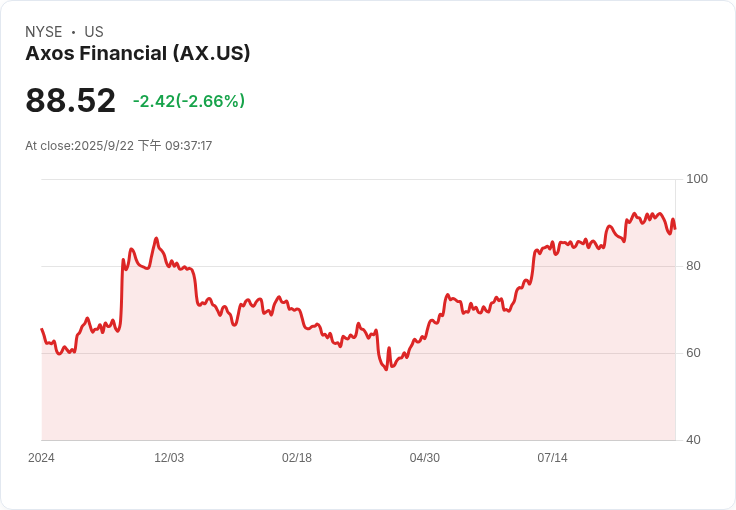Select the 88.52 current price
This screenshot has width=736, height=510.
70,101
